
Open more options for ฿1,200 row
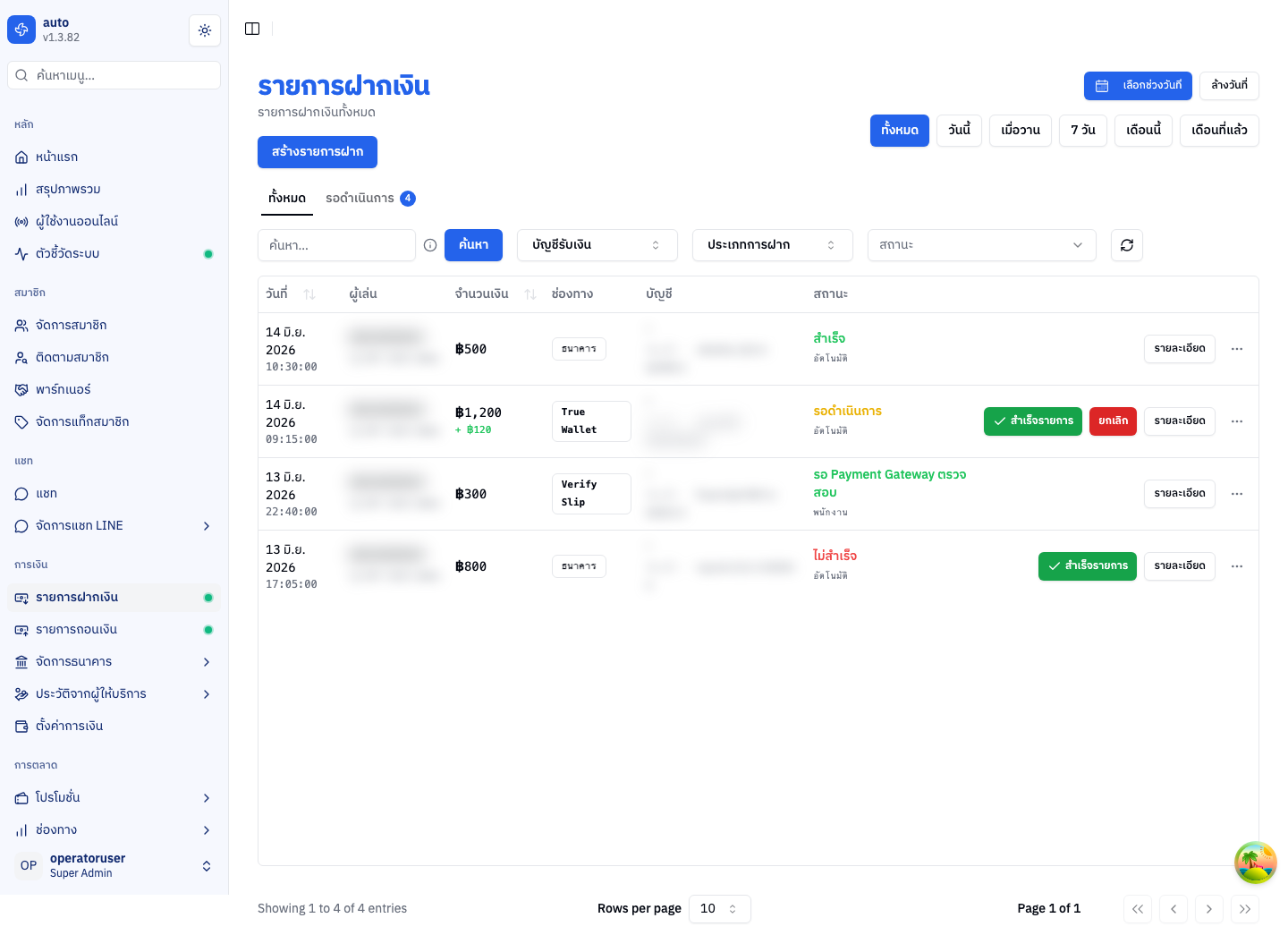(x=1237, y=421)
